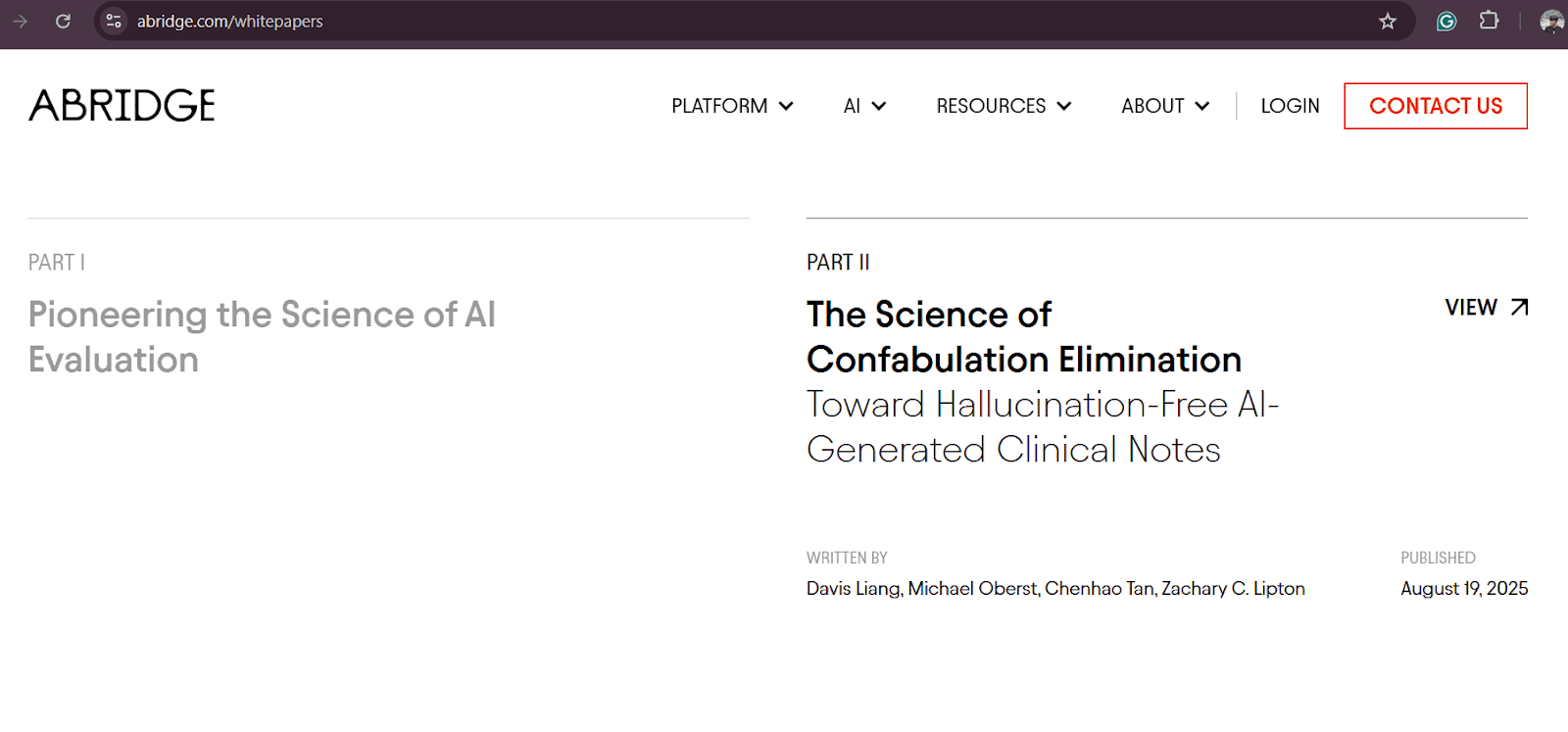Bookmark this page with the star icon
This screenshot has height=732, width=1568.
coord(1388,21)
